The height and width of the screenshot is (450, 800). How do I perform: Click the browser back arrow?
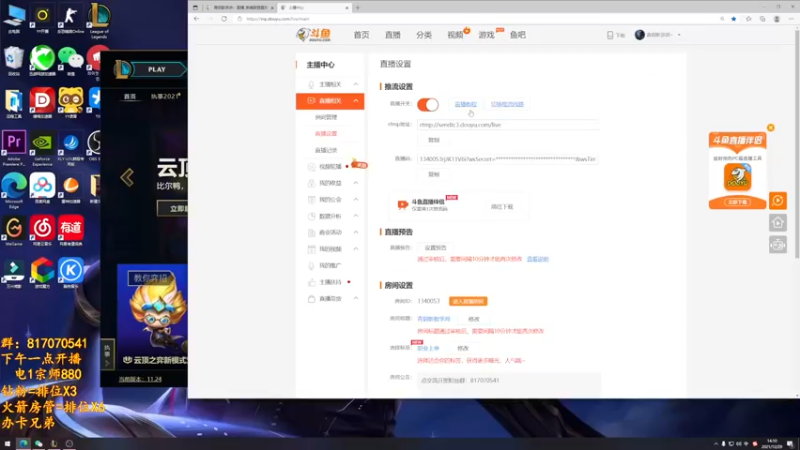click(x=196, y=19)
